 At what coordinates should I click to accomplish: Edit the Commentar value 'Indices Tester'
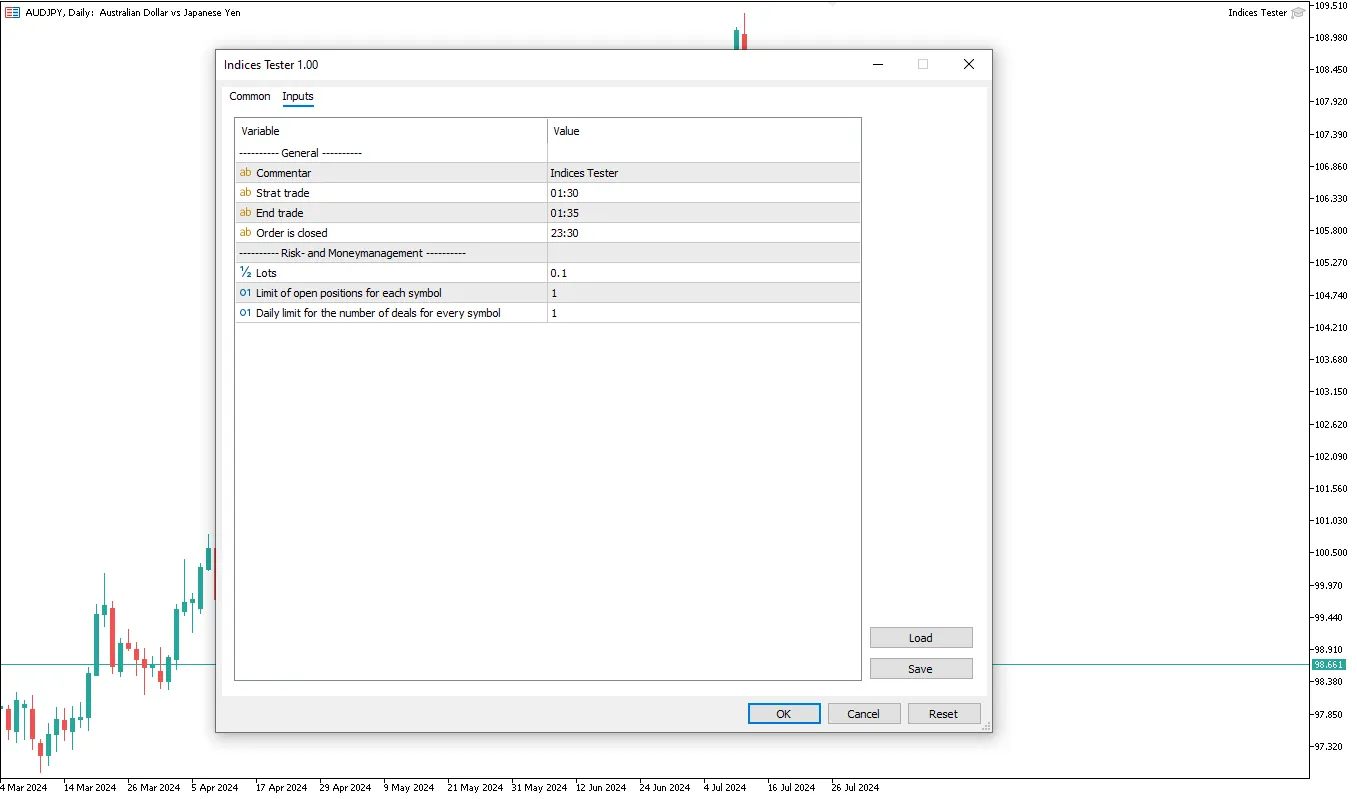[703, 173]
